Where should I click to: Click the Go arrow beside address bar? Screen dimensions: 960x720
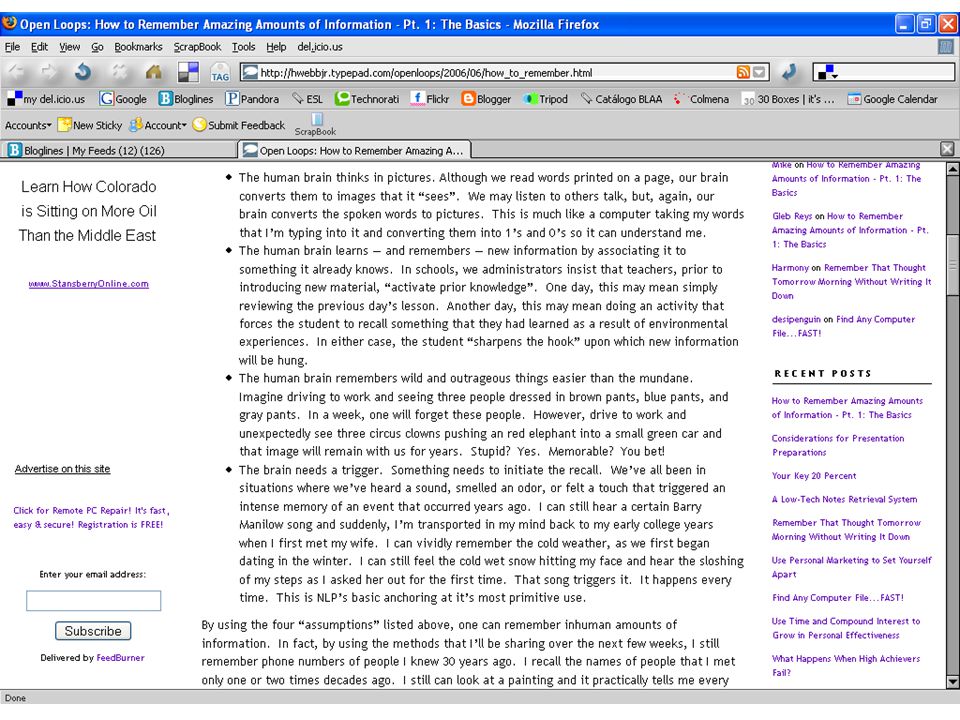tap(789, 72)
